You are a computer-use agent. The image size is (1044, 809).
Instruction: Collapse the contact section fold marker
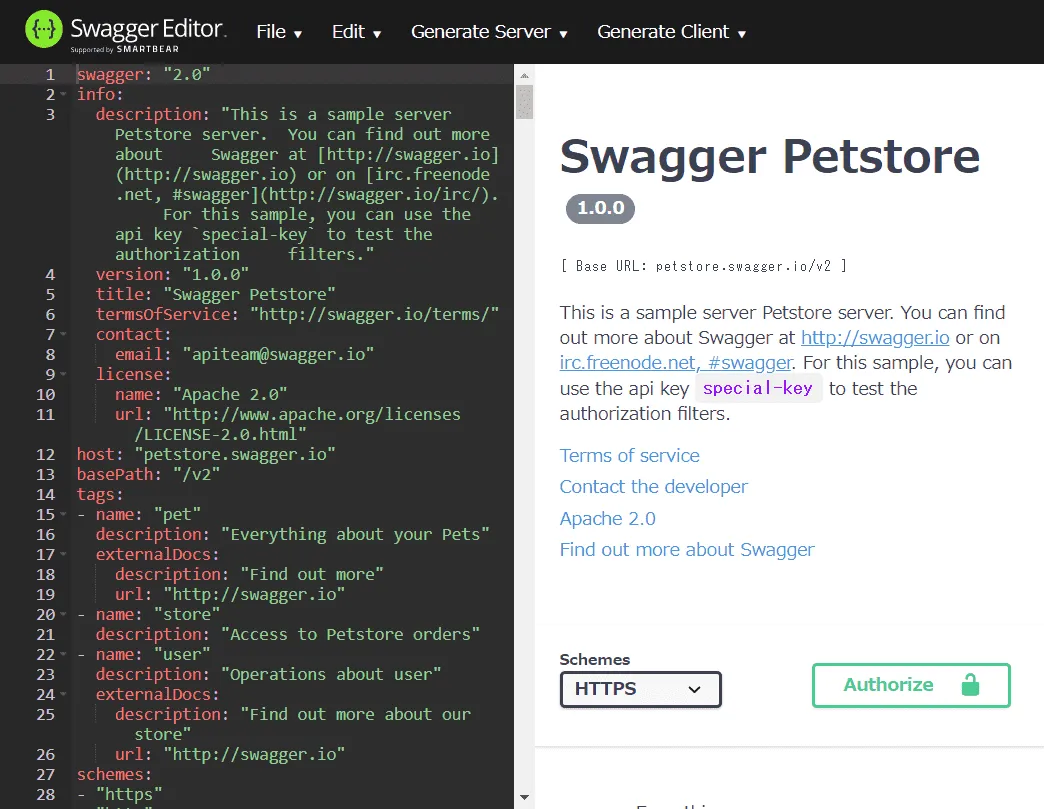pyautogui.click(x=64, y=333)
